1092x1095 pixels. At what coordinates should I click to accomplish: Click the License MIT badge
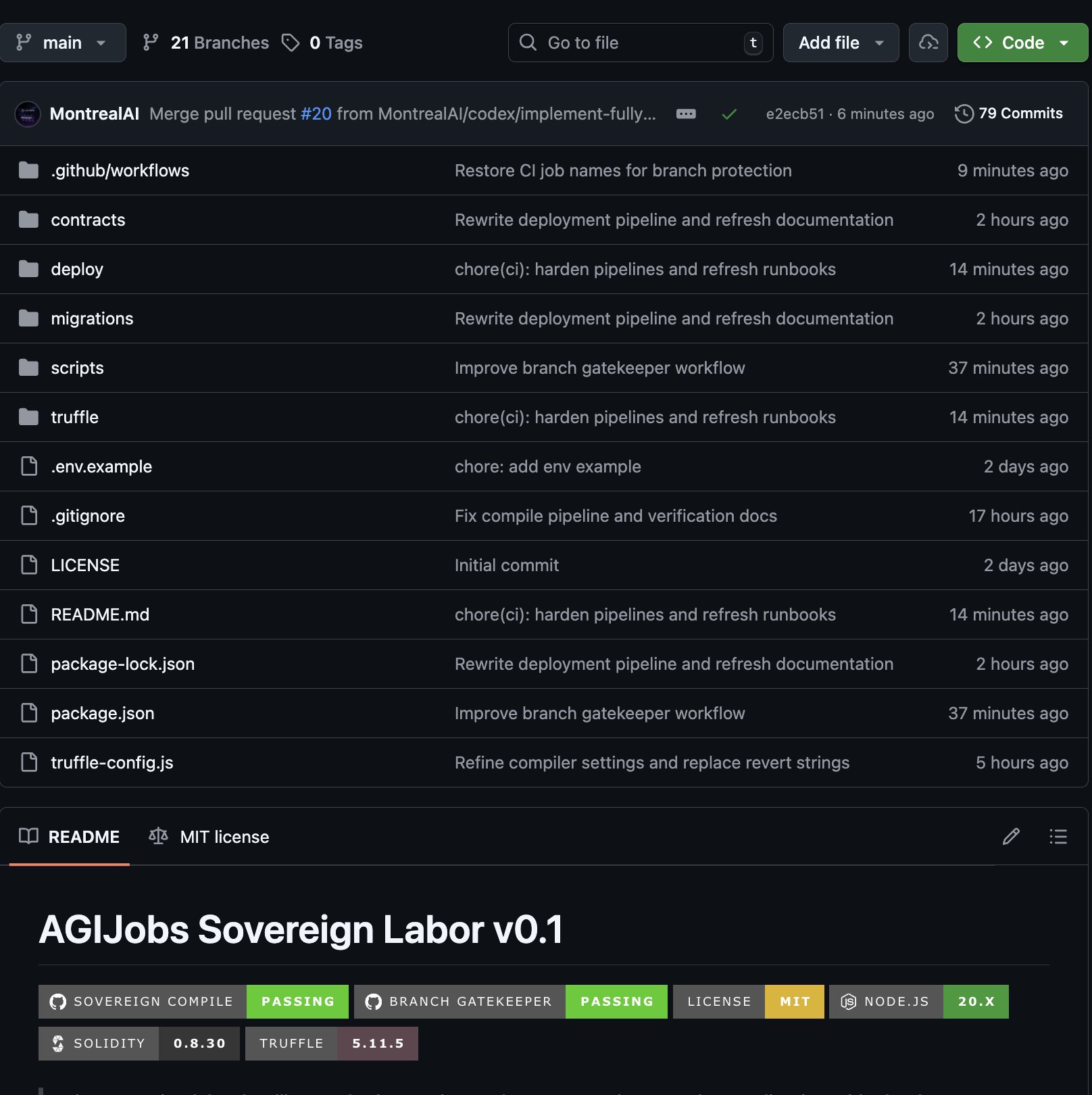click(x=749, y=1002)
